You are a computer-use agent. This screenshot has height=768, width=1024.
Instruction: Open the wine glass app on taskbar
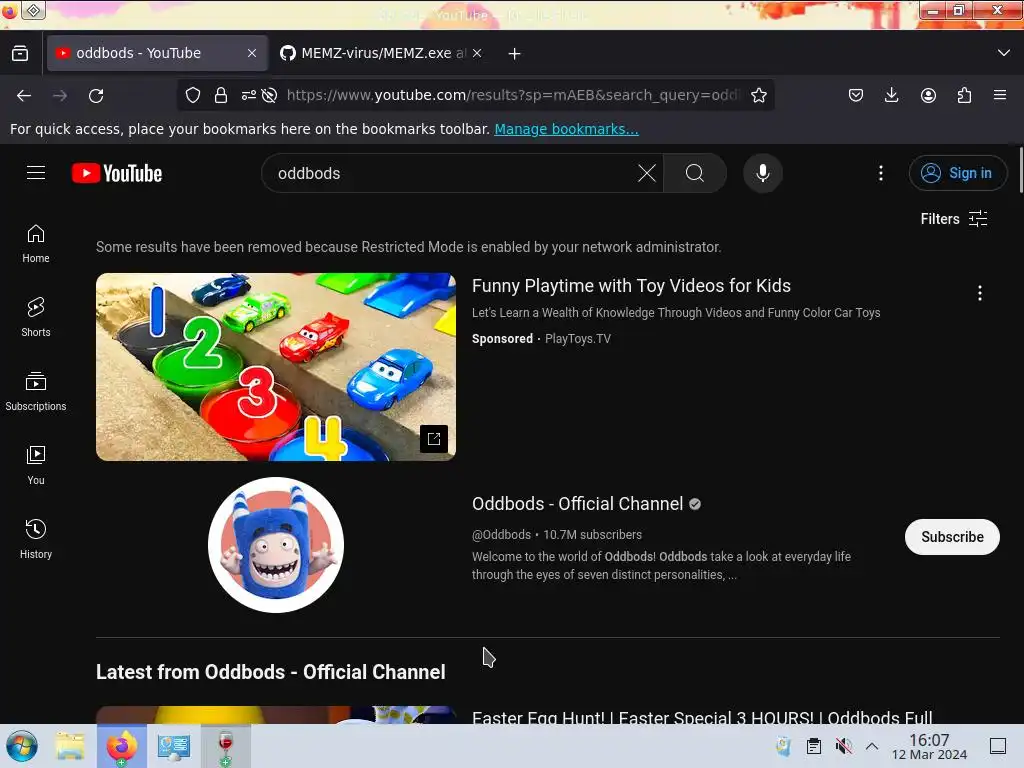tap(225, 746)
